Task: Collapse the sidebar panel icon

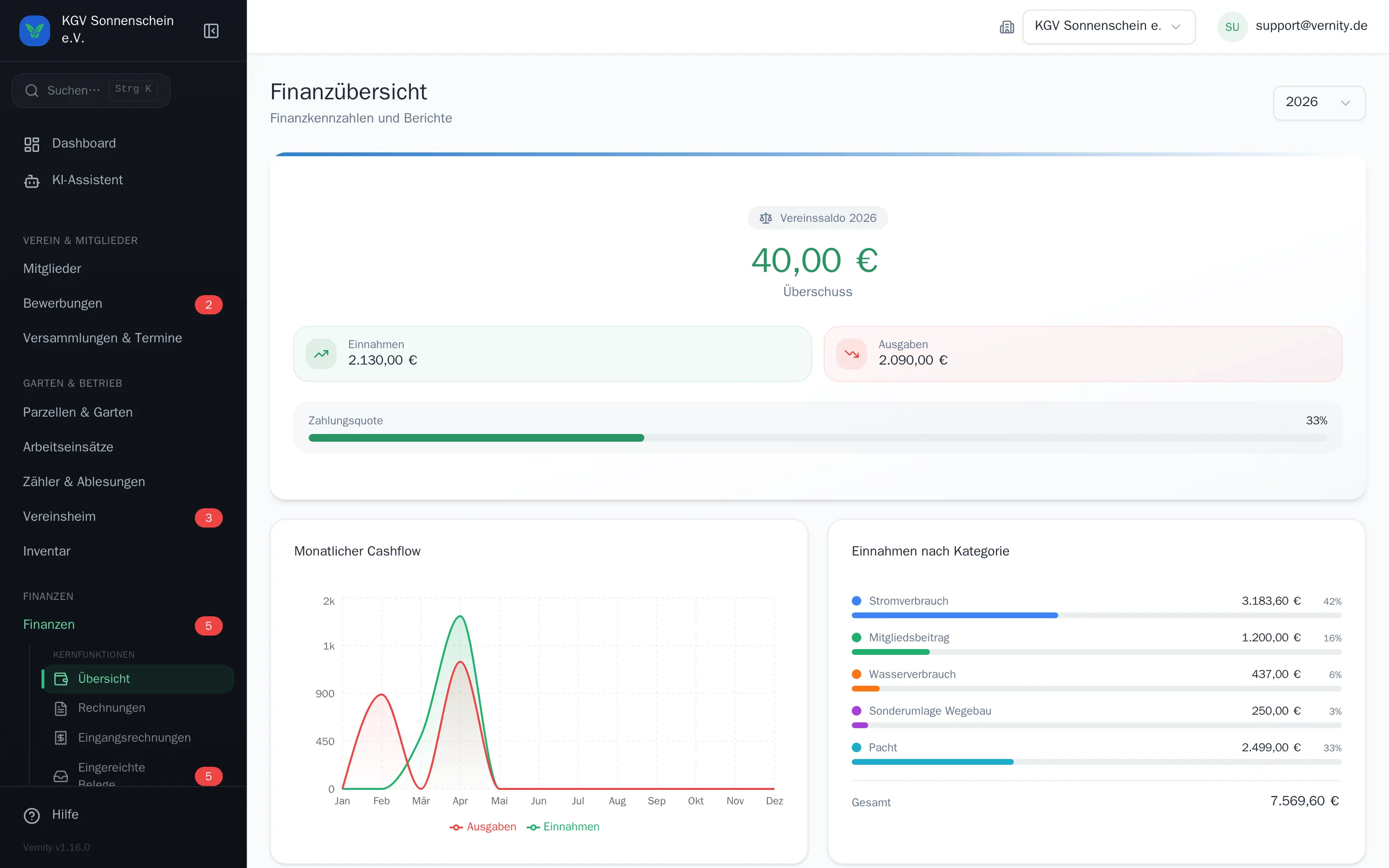Action: pos(211,30)
